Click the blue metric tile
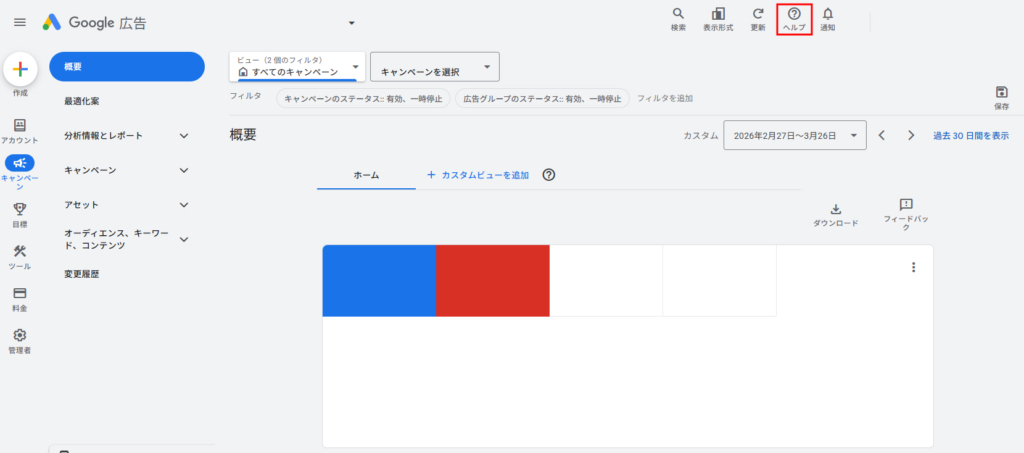 click(x=379, y=280)
